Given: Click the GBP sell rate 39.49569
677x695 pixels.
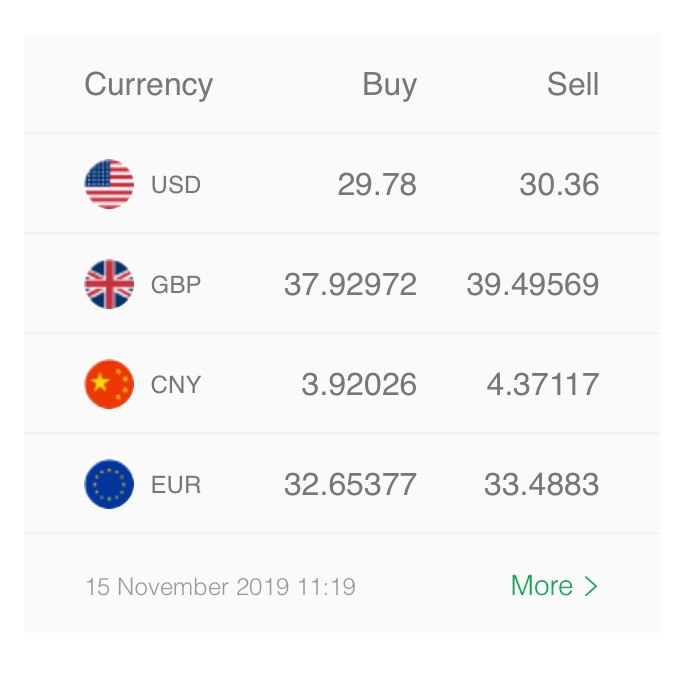Looking at the screenshot, I should pyautogui.click(x=533, y=285).
